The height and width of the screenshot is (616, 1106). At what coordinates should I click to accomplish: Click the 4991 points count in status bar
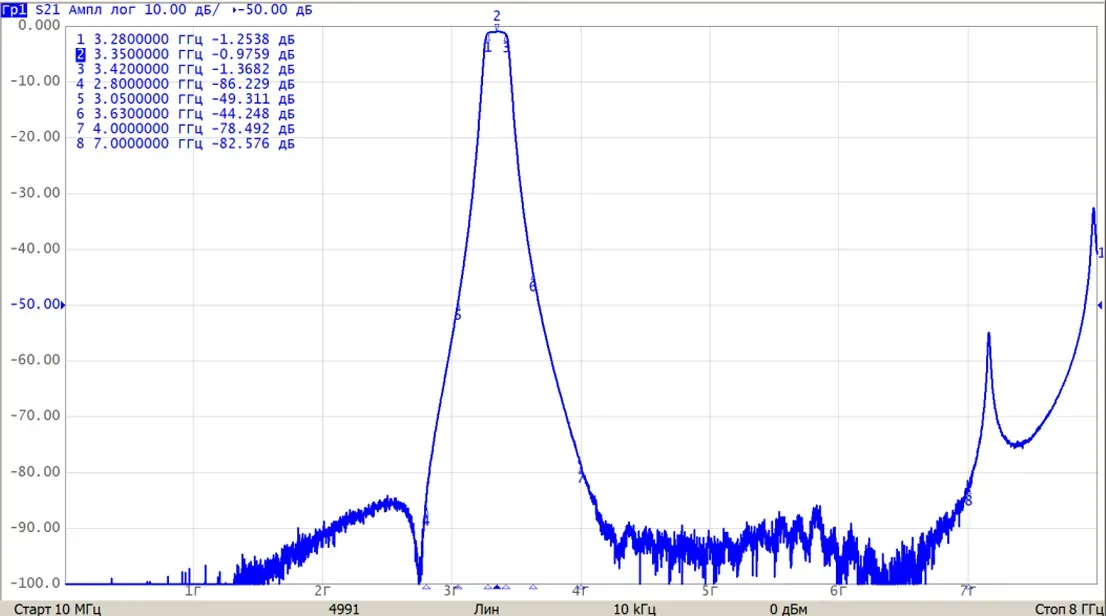(344, 609)
